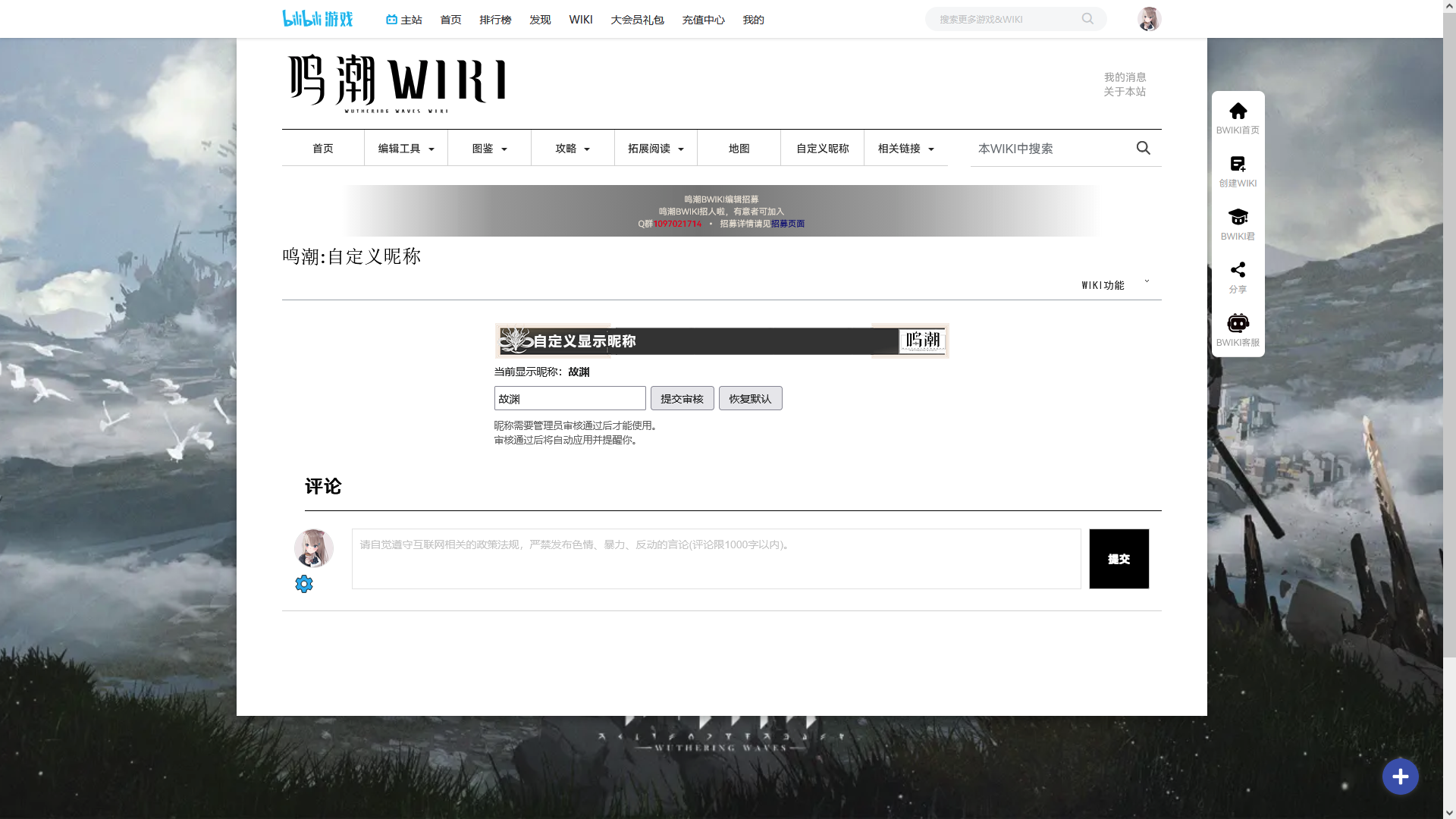Image resolution: width=1456 pixels, height=819 pixels.
Task: Open 我的 in top bar
Action: coord(753,20)
